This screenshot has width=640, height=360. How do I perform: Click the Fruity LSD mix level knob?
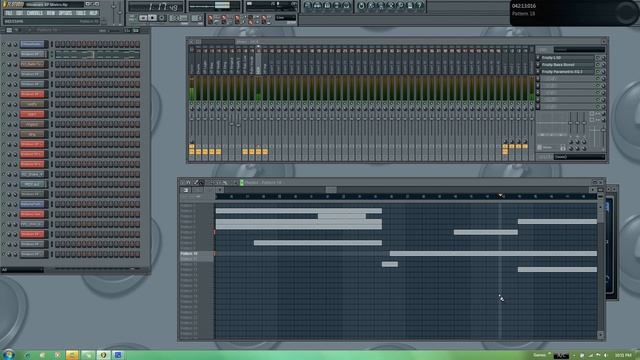[604, 58]
